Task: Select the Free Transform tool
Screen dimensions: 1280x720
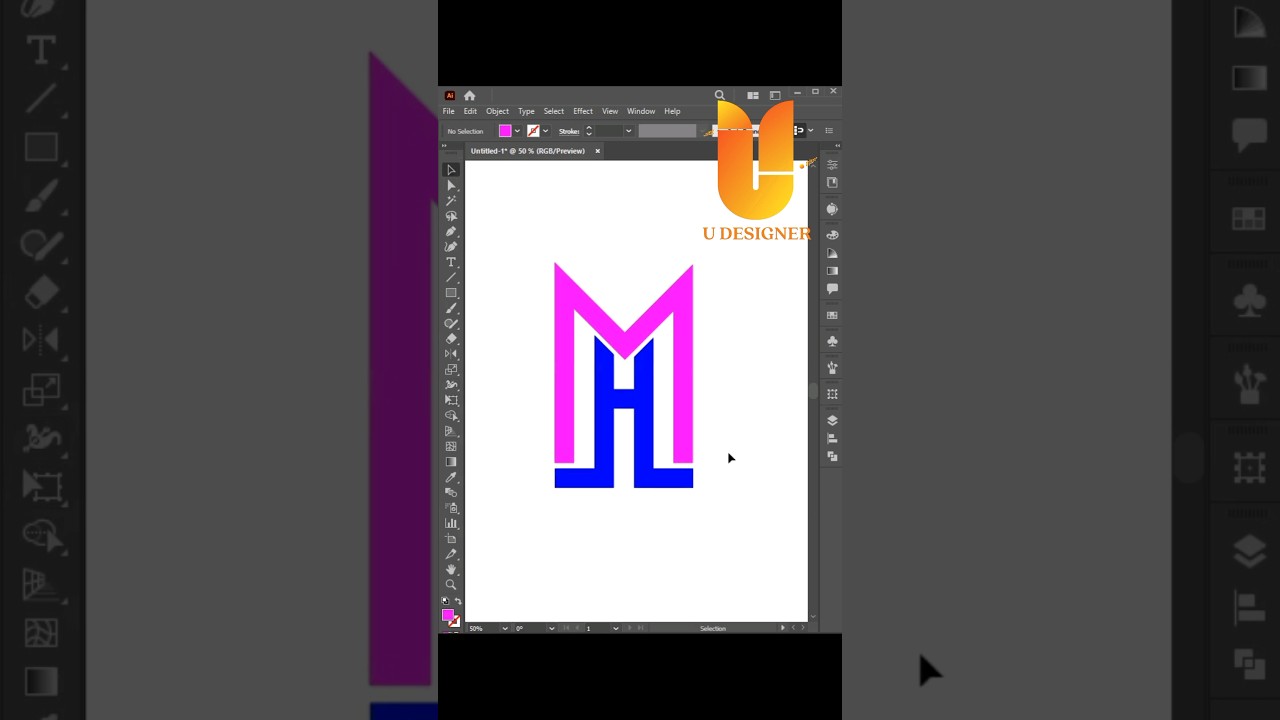Action: click(x=451, y=400)
